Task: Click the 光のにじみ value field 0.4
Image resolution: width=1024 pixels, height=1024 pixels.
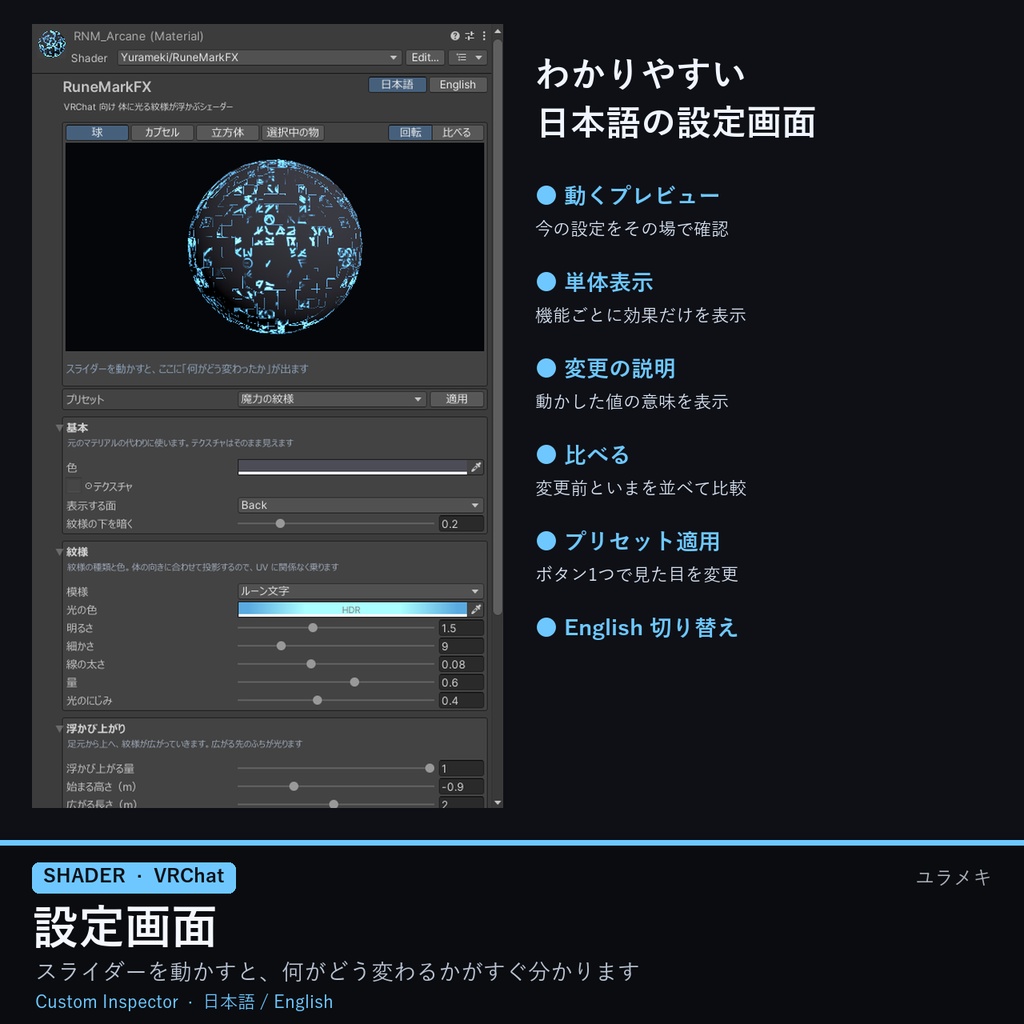Action: 461,701
